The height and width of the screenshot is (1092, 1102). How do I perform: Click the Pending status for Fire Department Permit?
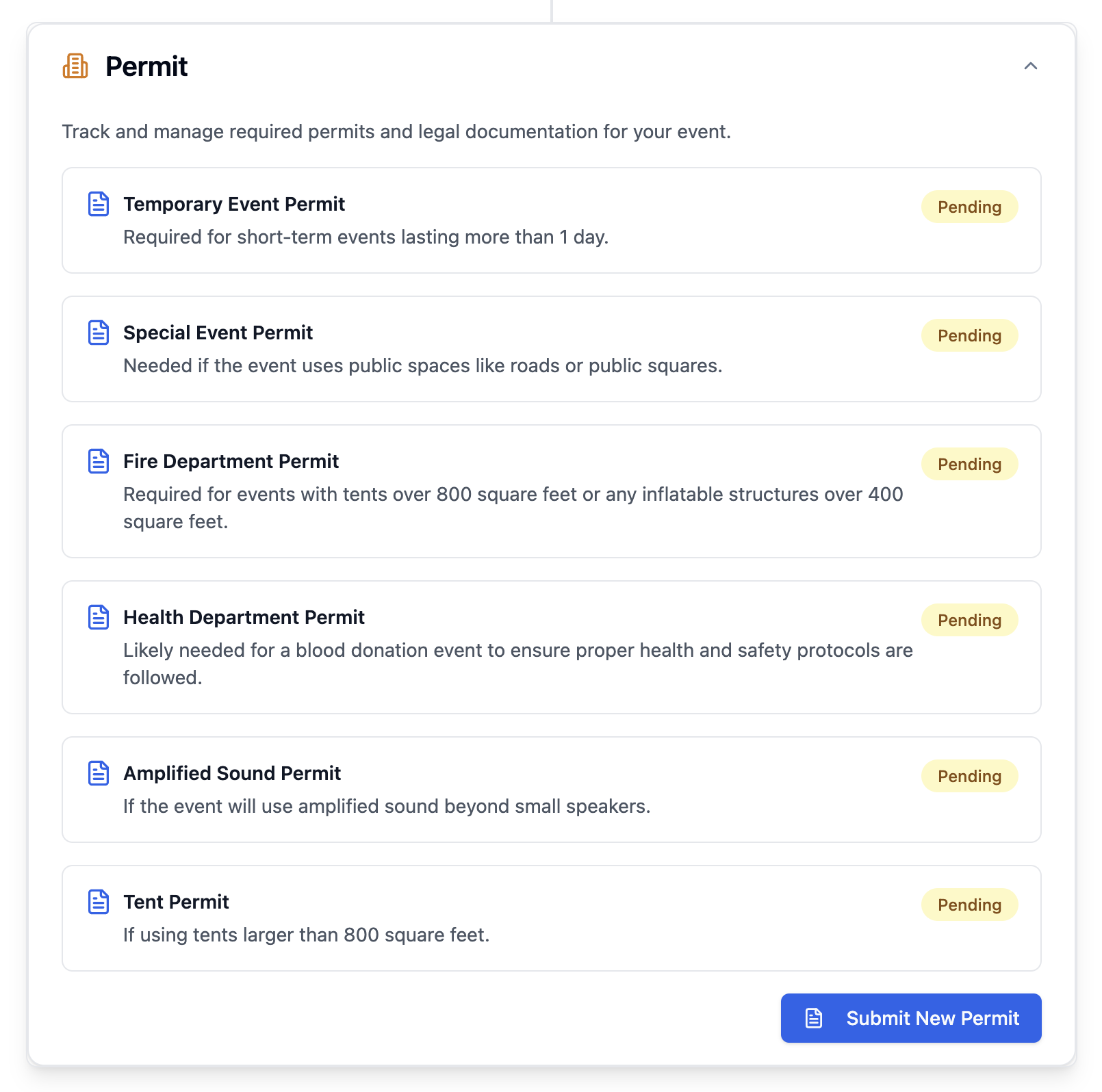[969, 464]
